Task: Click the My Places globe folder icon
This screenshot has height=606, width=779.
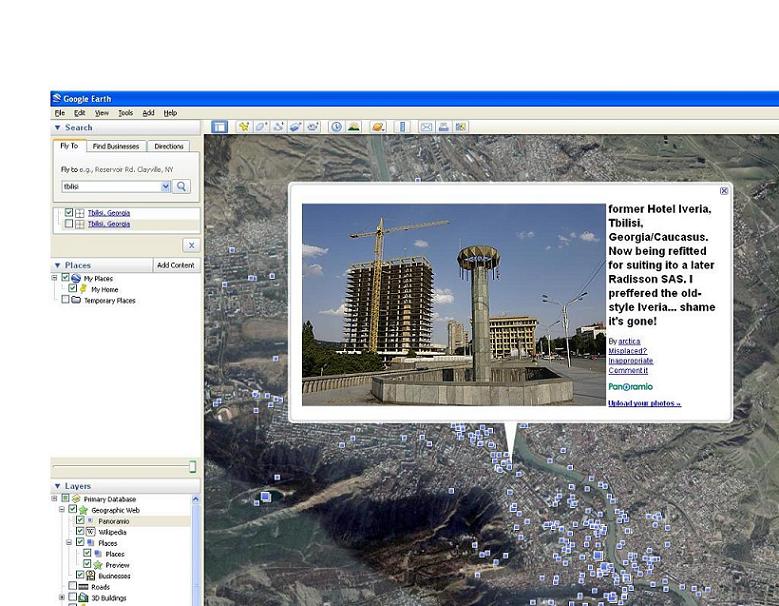Action: 76,278
